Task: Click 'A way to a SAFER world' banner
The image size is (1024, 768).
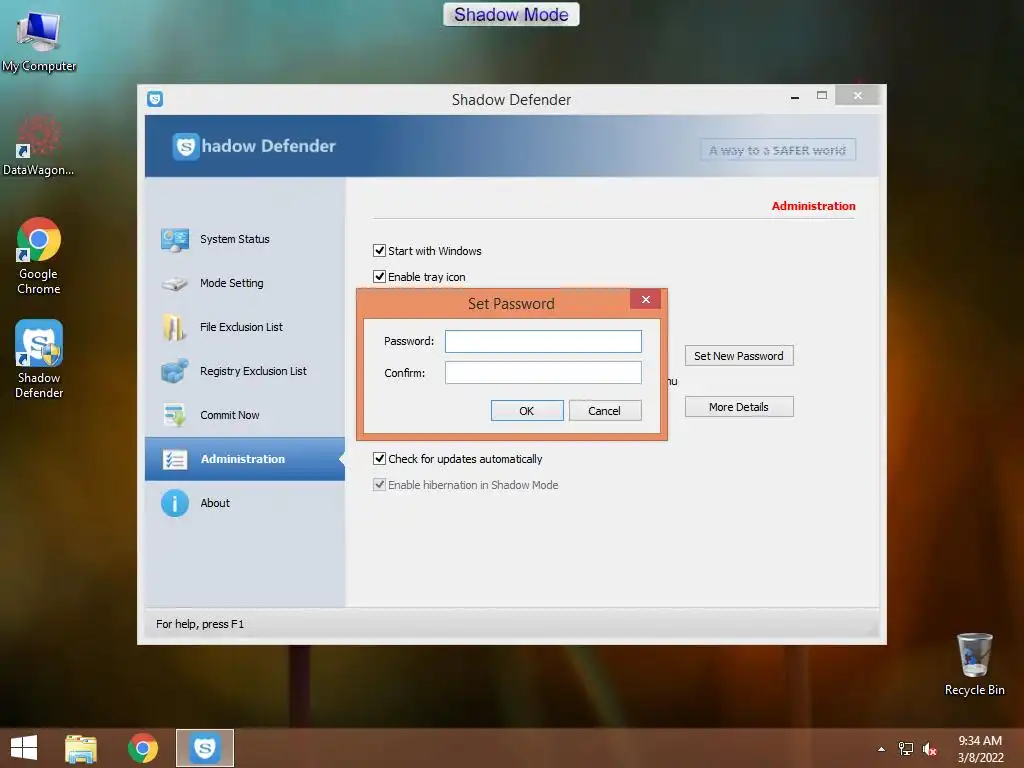Action: pos(778,151)
